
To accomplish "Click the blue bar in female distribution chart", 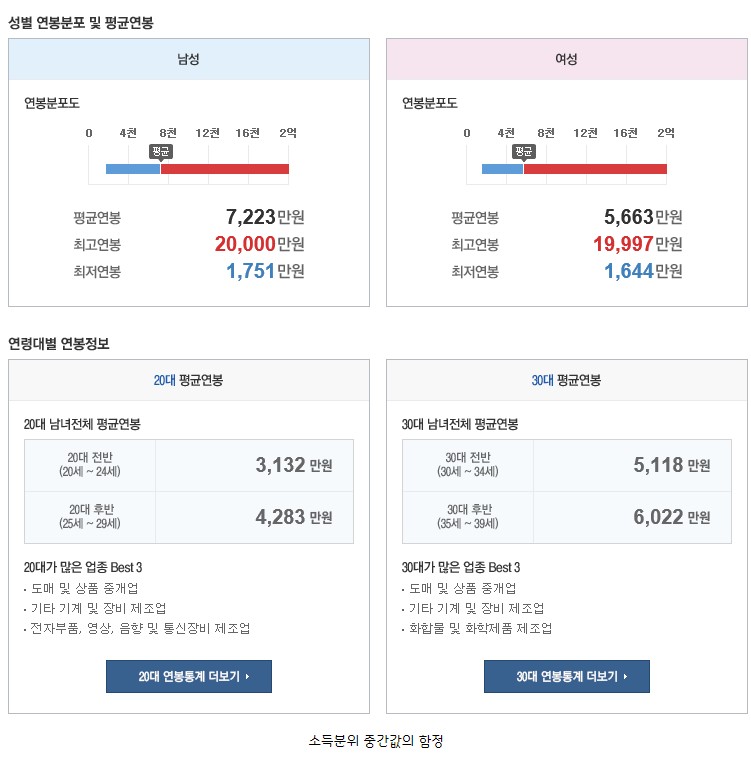I will coord(502,169).
